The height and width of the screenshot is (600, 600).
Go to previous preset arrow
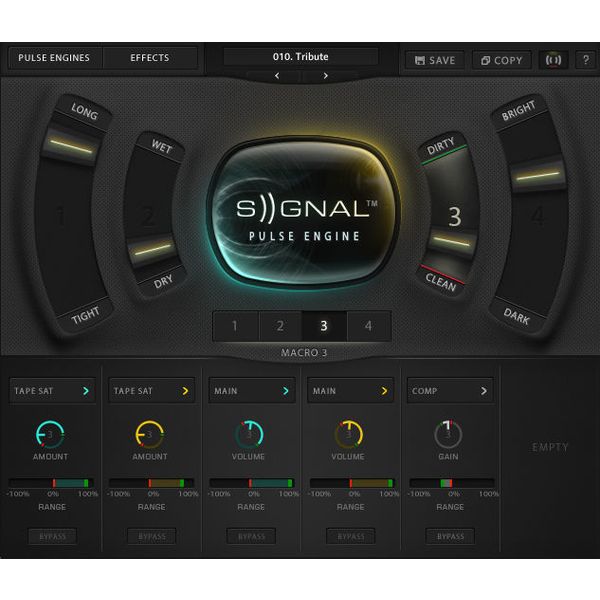click(x=277, y=76)
